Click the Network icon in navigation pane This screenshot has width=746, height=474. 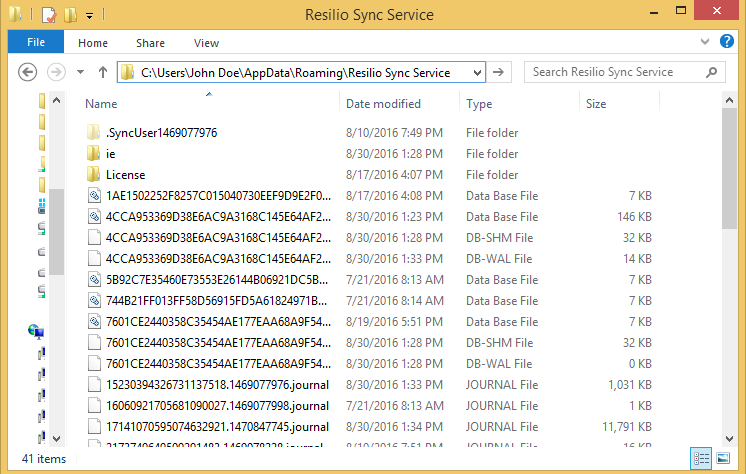tap(36, 331)
